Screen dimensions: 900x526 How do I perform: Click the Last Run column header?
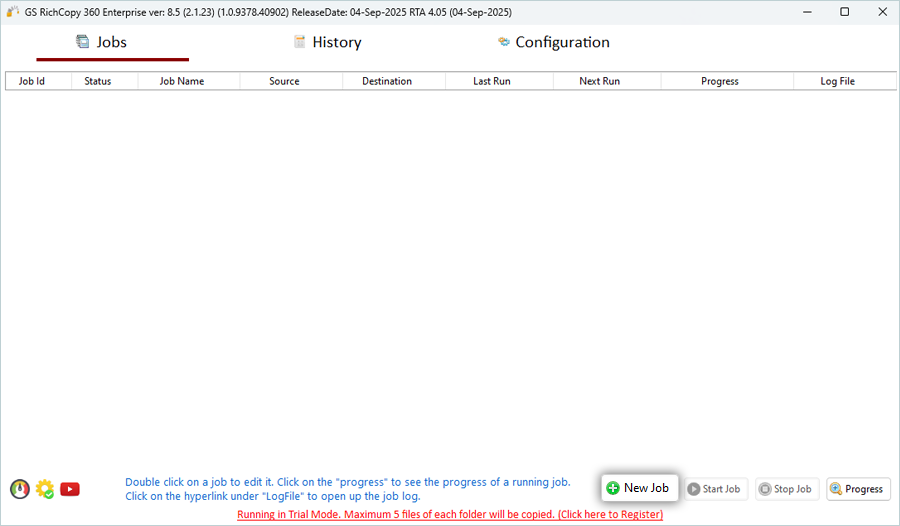click(492, 81)
